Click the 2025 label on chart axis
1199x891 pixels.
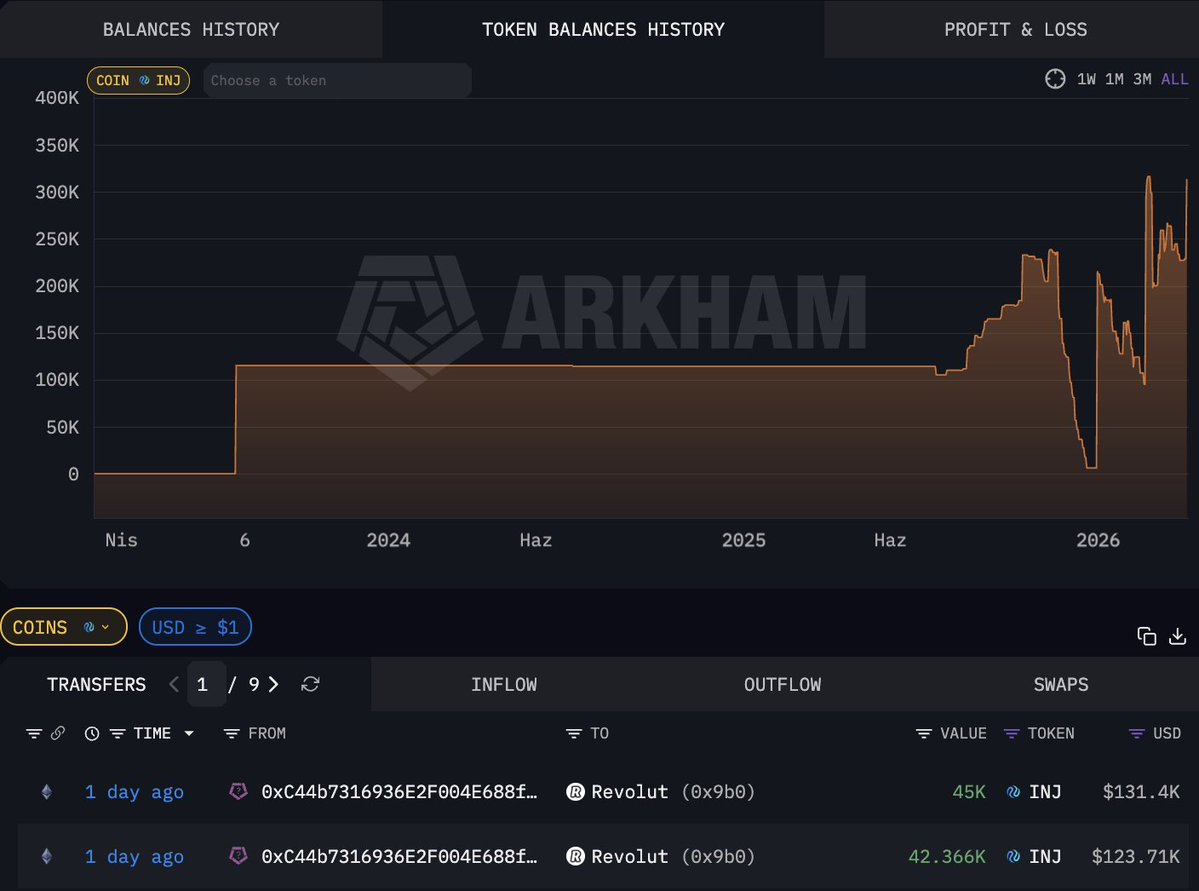[743, 540]
